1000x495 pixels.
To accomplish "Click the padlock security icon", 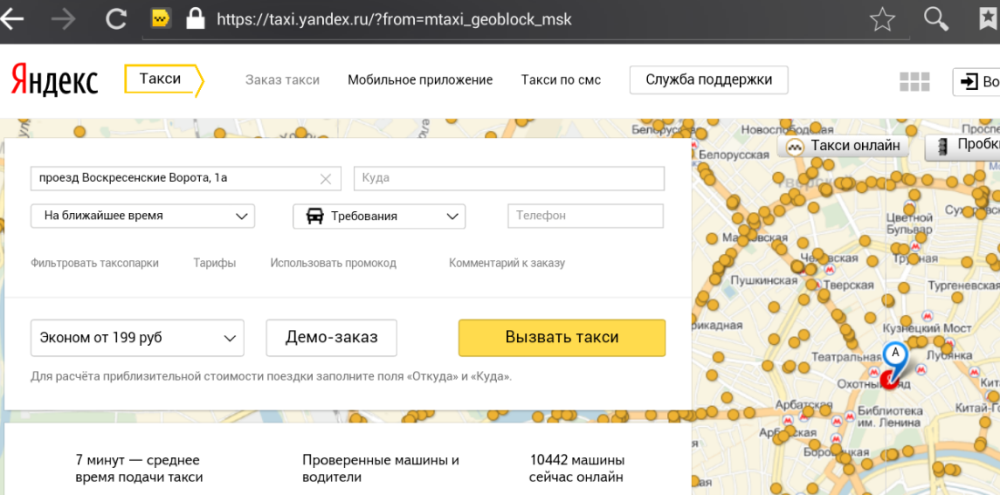I will pos(195,18).
